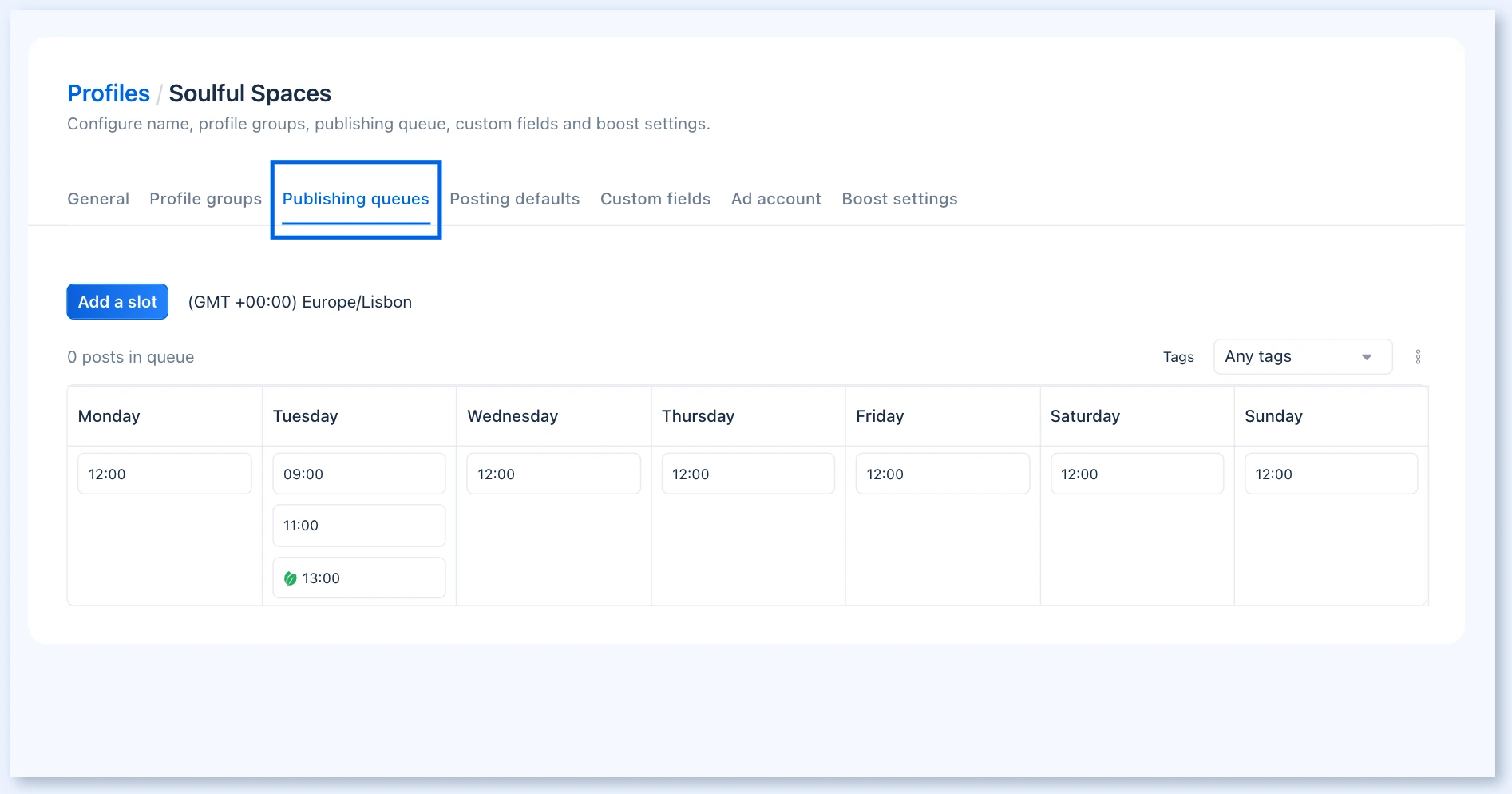Click the '0 posts in queue' text
The width and height of the screenshot is (1512, 794).
tap(131, 357)
